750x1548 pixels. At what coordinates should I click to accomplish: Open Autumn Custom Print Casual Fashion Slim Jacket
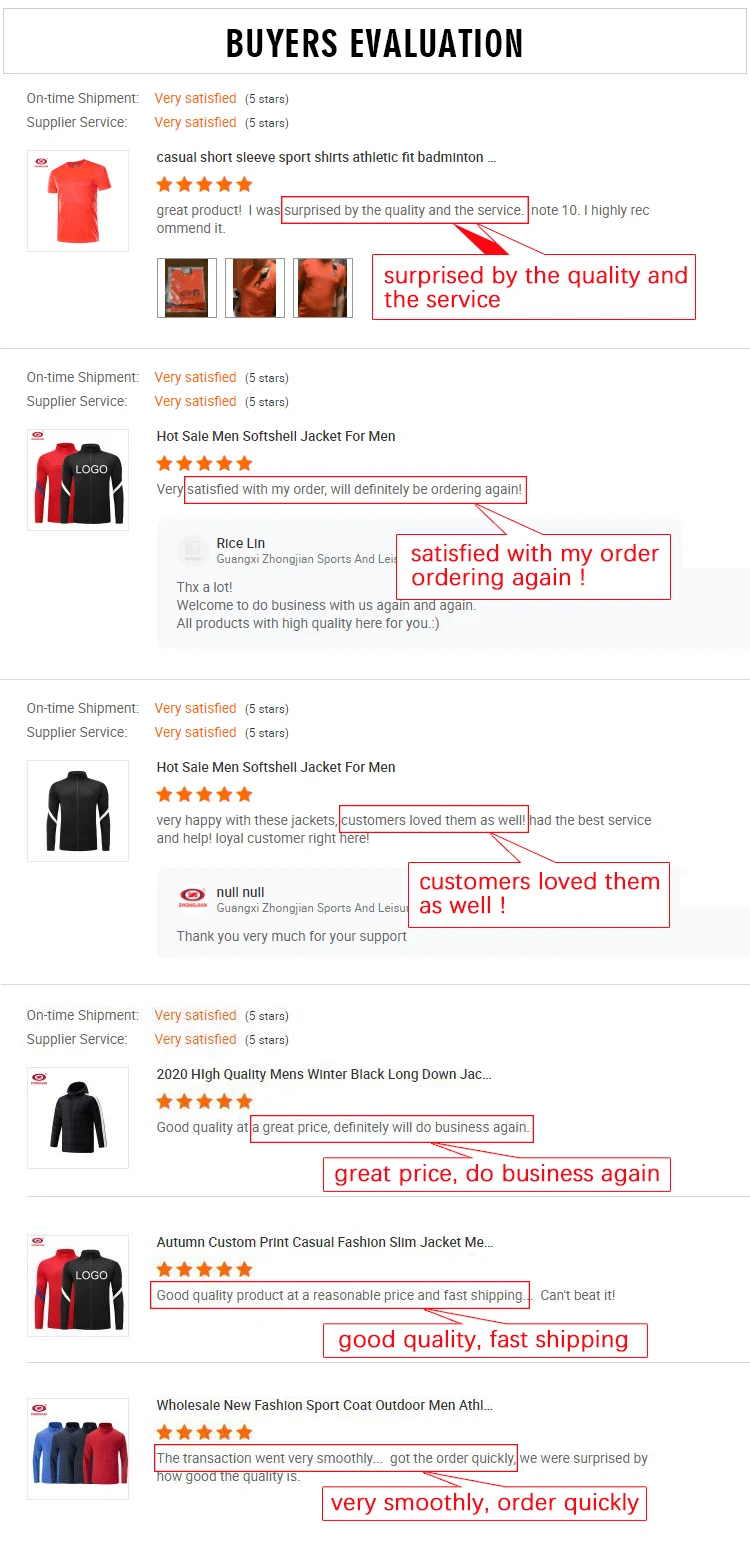[325, 1242]
